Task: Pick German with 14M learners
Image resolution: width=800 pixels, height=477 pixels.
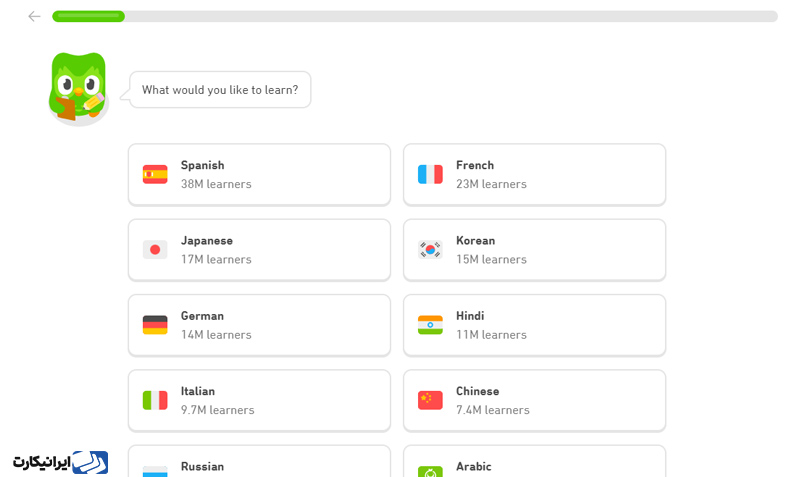Action: 259,325
